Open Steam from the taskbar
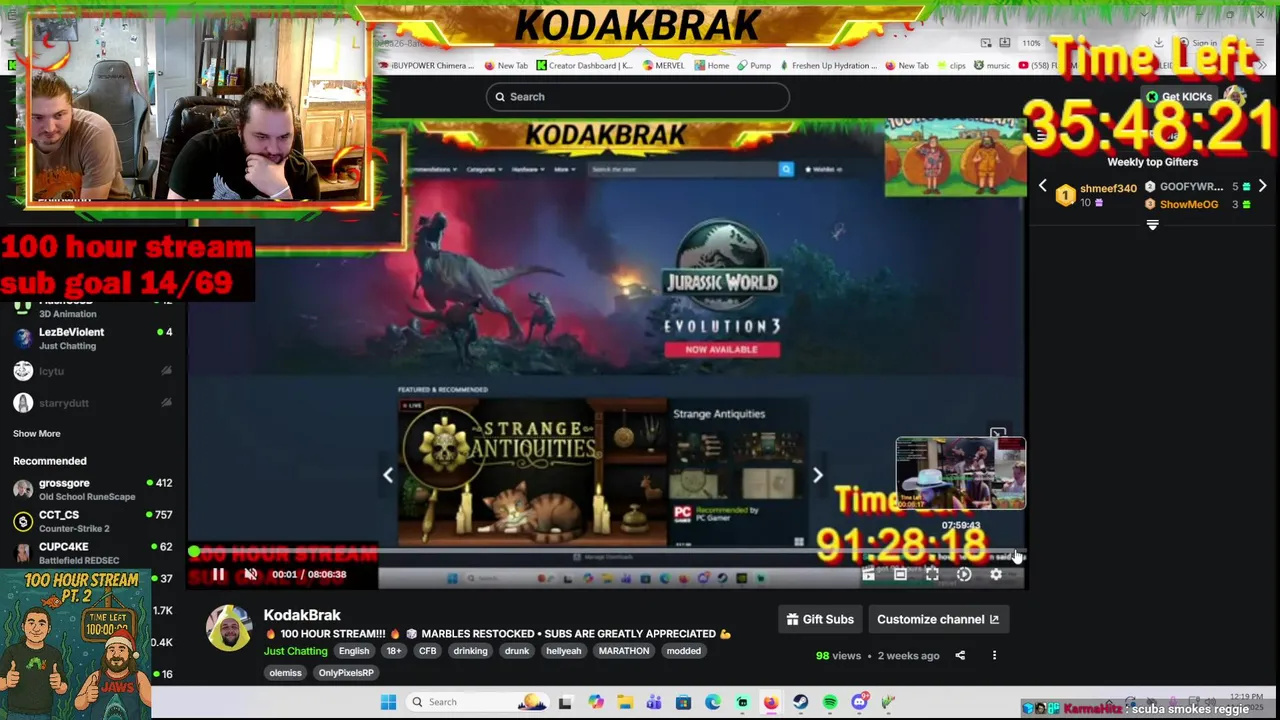This screenshot has width=1280, height=720. tap(800, 702)
